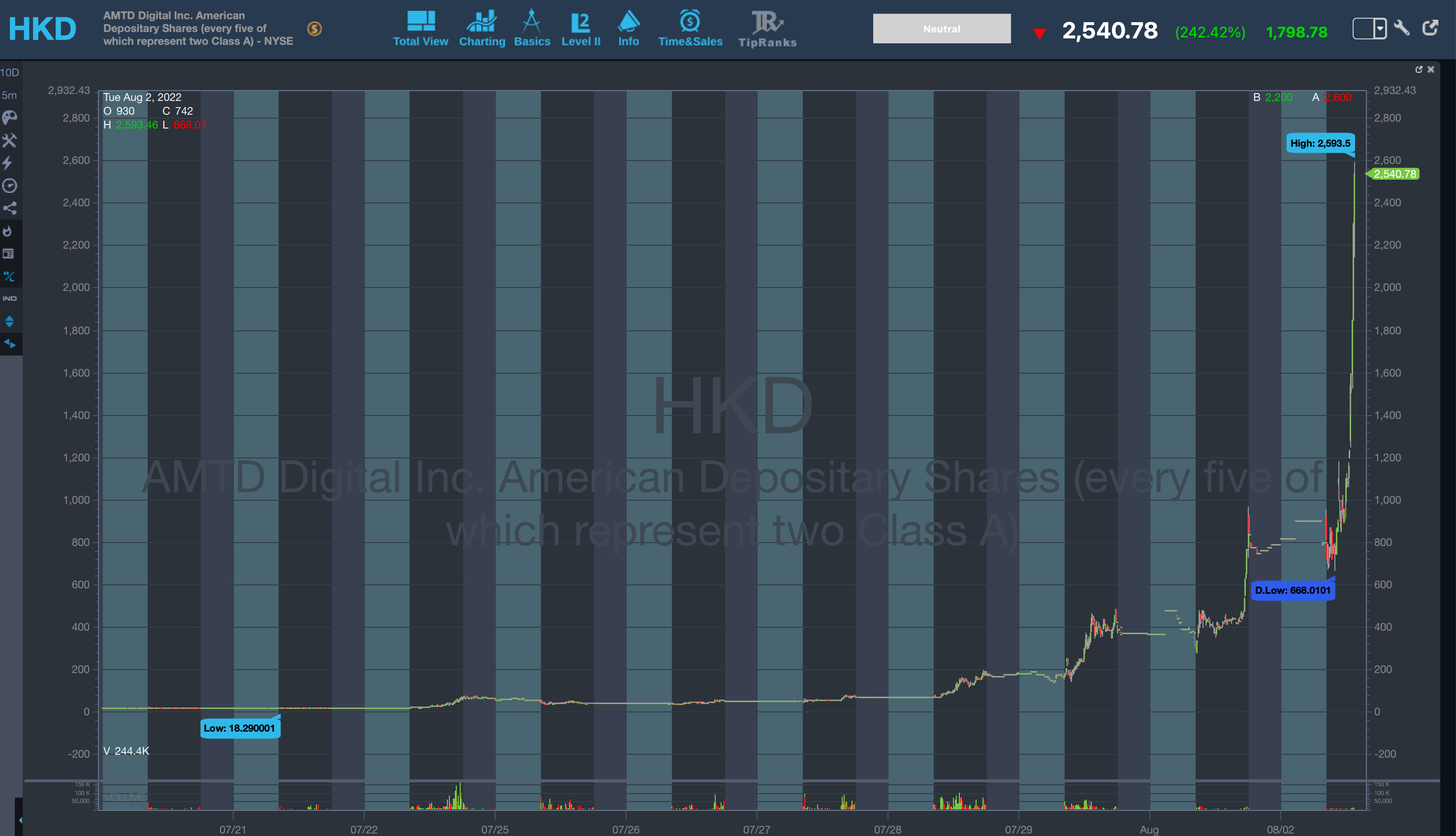Click the V 244.4K volume readout
1456x836 pixels.
pos(127,751)
